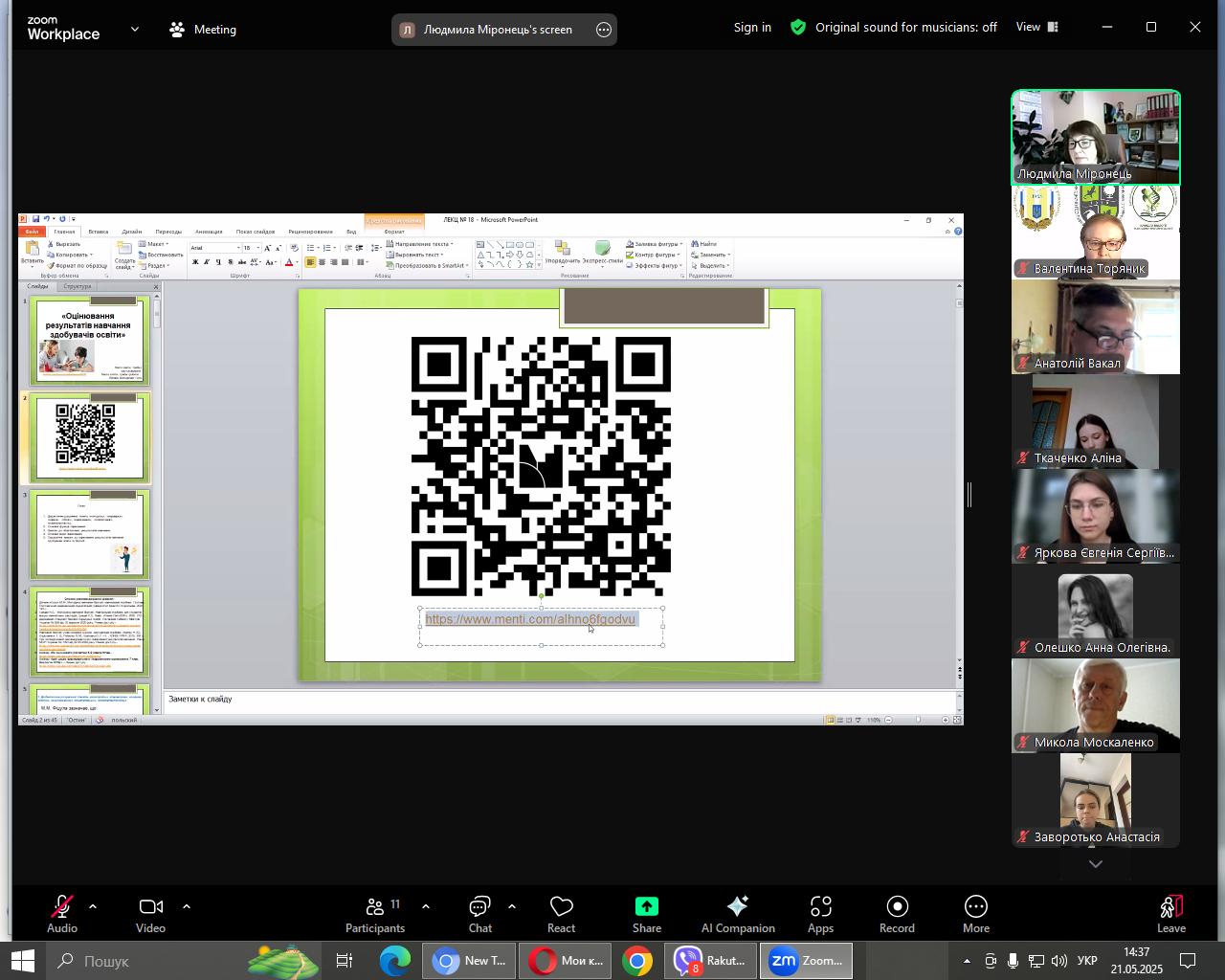1225x980 pixels.
Task: Click the red Файл tab in PowerPoint
Action: [33, 232]
